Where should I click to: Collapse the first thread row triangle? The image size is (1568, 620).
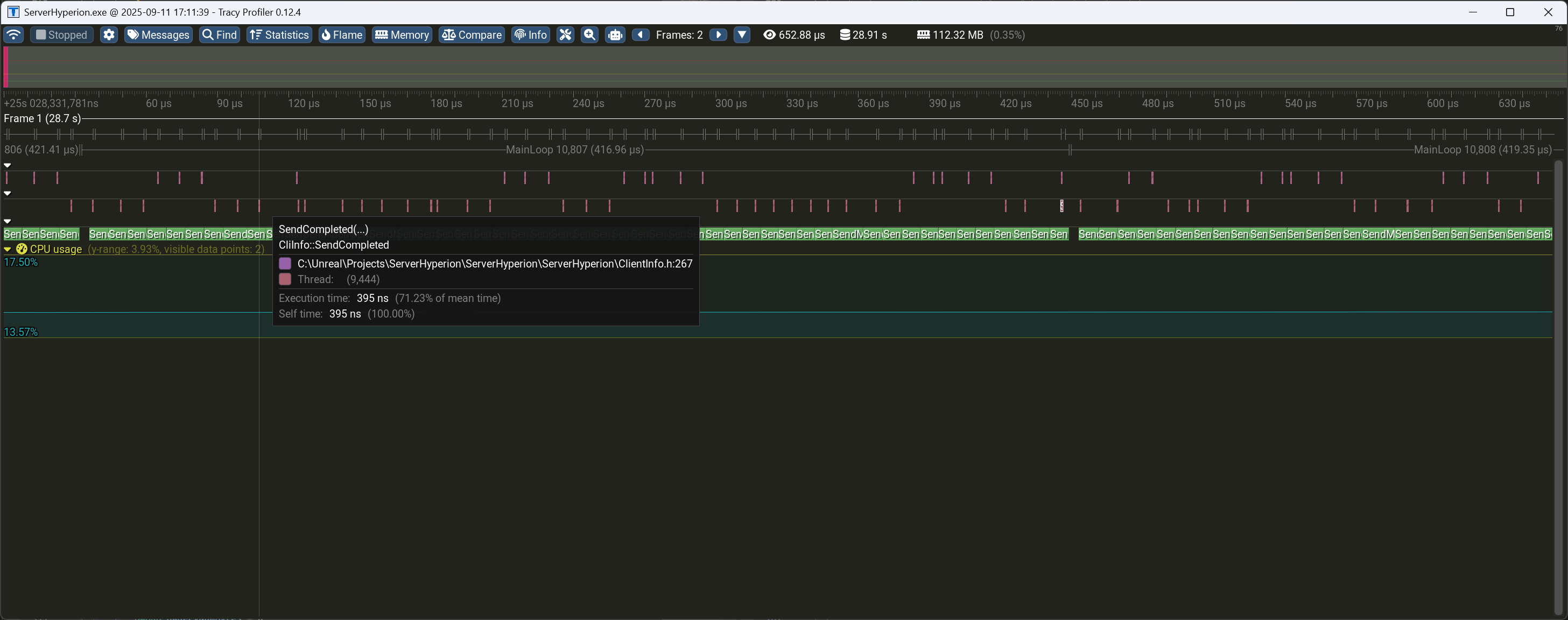click(x=8, y=165)
